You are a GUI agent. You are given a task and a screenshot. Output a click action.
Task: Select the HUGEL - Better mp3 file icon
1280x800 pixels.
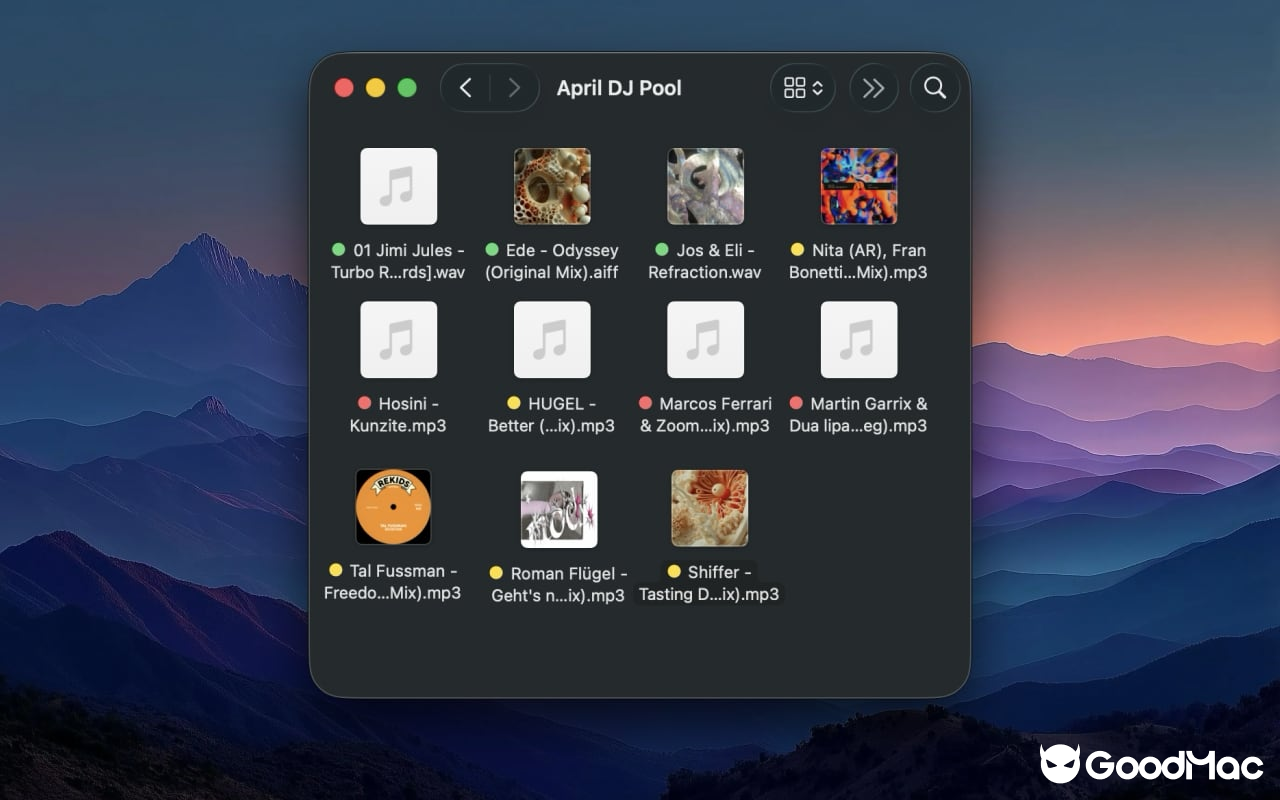(552, 339)
